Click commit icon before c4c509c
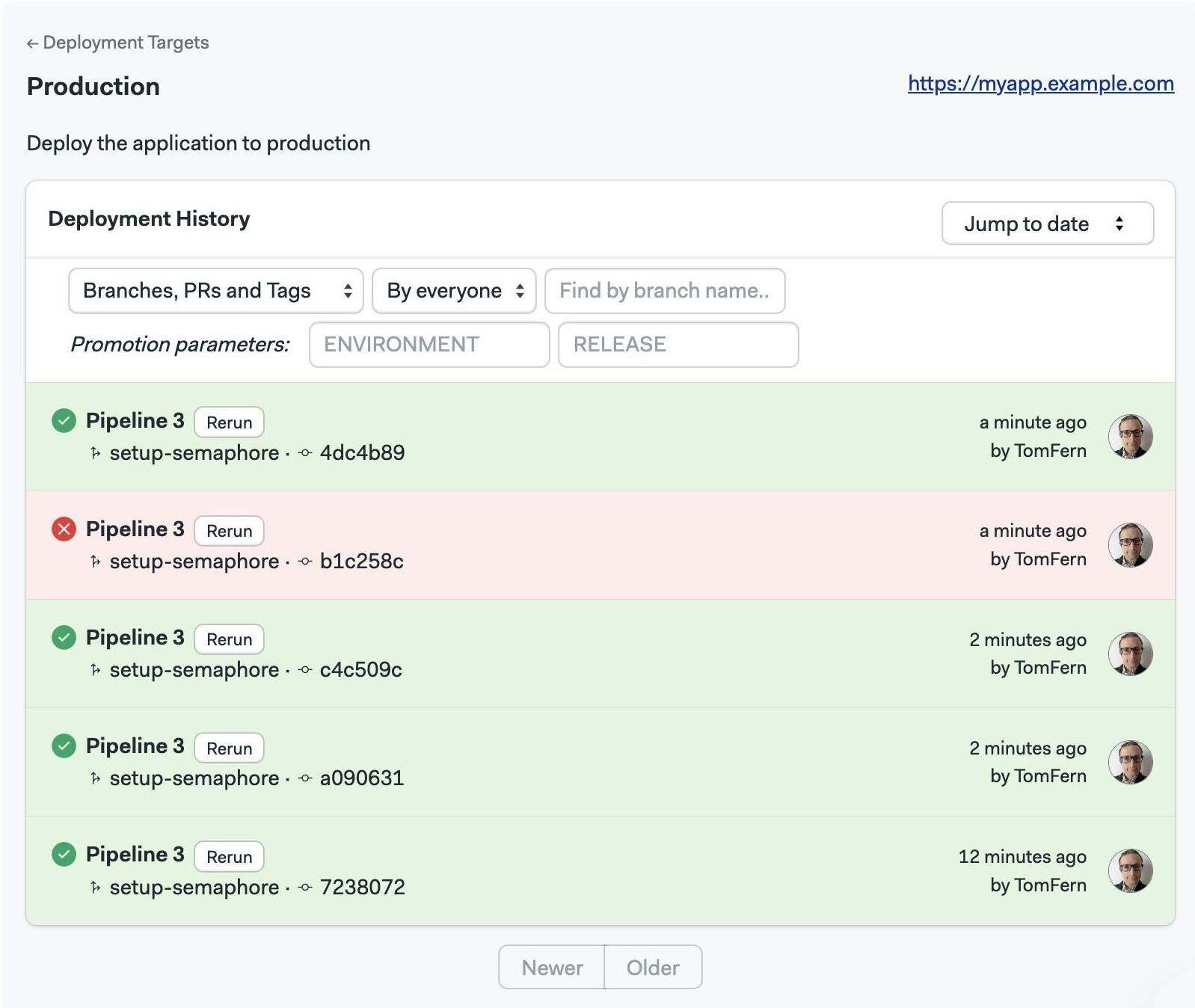Viewport: 1195px width, 1008px height. [x=305, y=670]
